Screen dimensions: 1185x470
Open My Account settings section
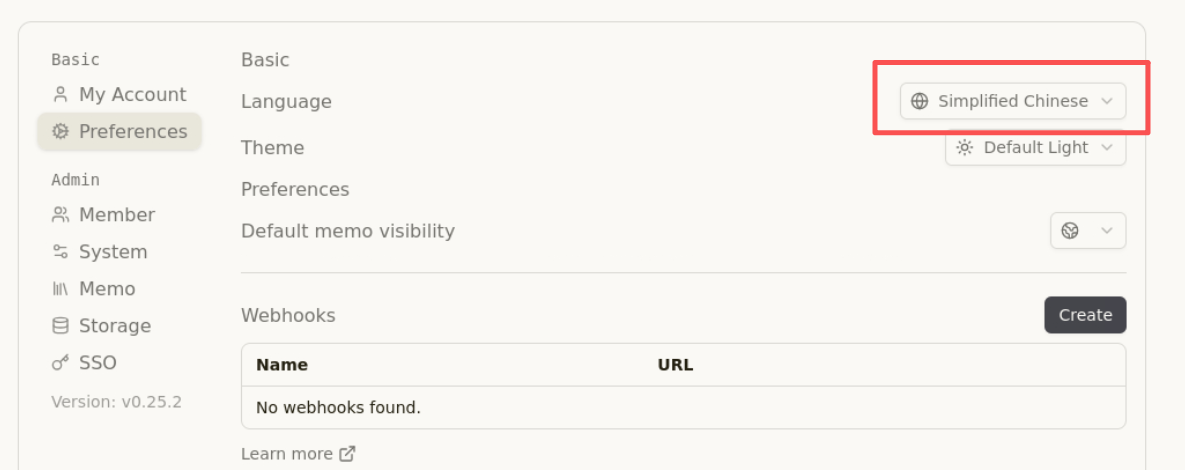132,95
